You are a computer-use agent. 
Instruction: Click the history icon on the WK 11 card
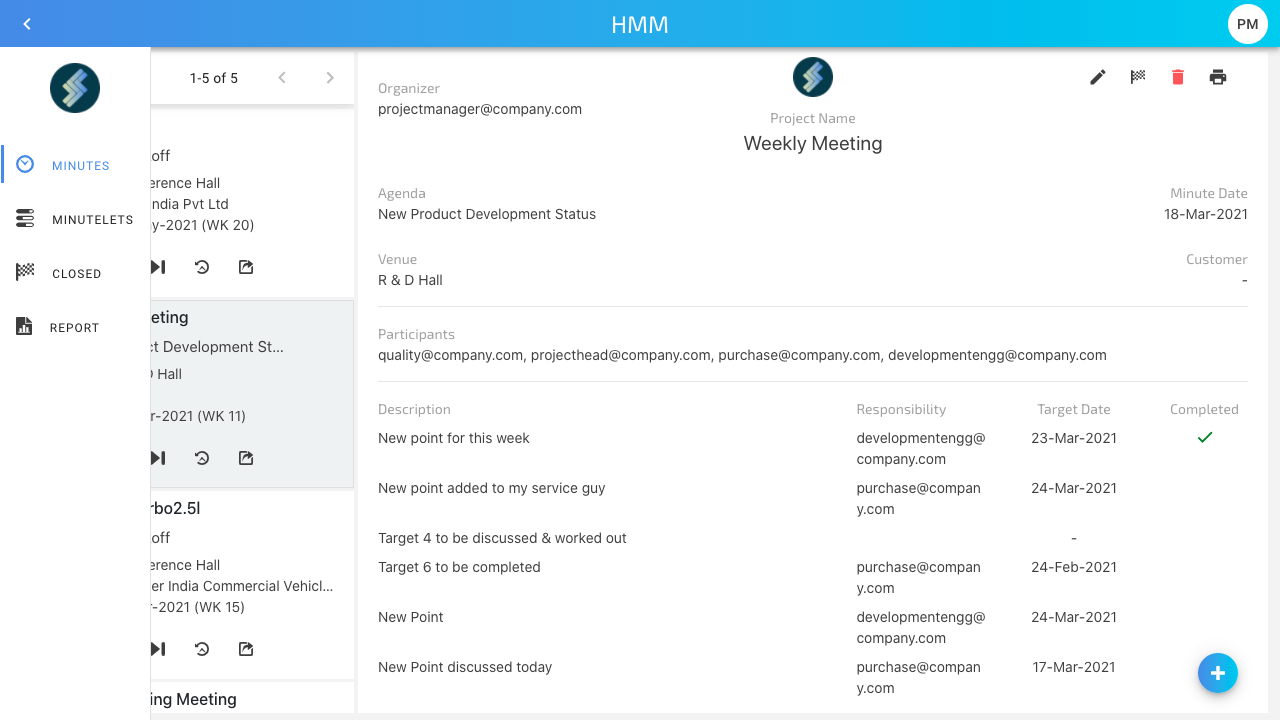[202, 458]
